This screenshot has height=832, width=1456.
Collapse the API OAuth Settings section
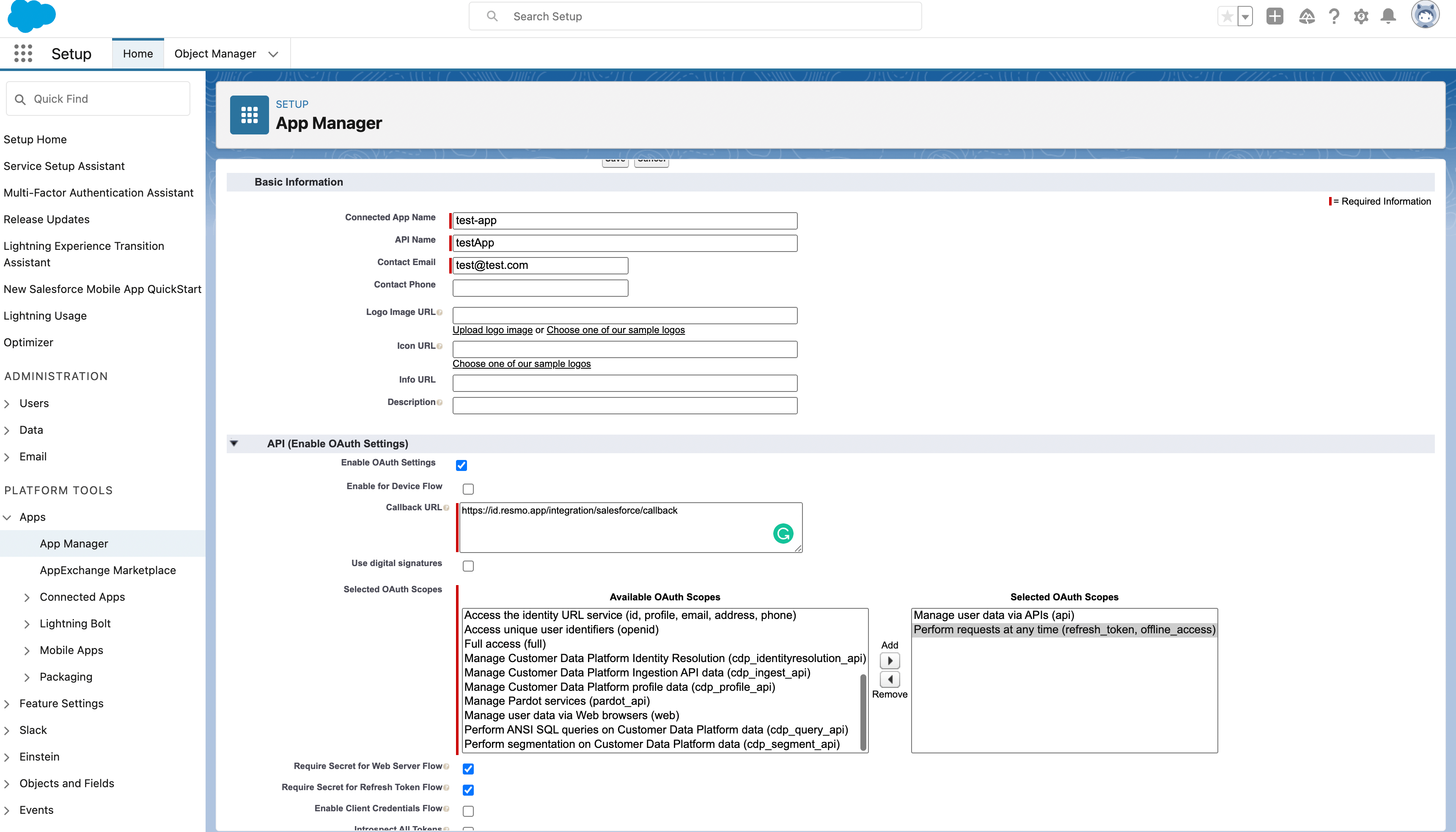pyautogui.click(x=234, y=443)
